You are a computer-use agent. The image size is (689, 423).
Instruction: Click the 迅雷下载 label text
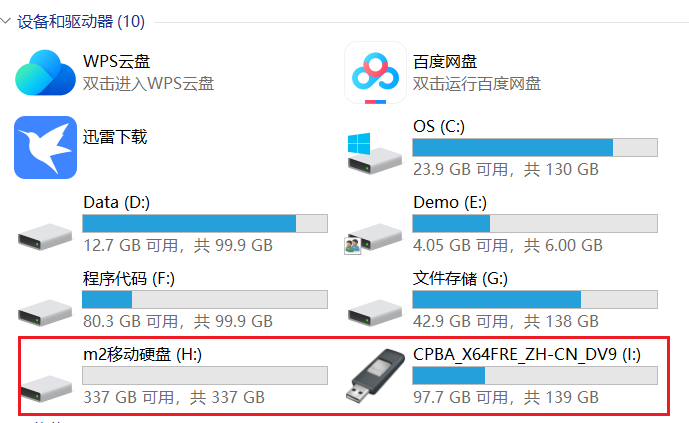[x=115, y=136]
